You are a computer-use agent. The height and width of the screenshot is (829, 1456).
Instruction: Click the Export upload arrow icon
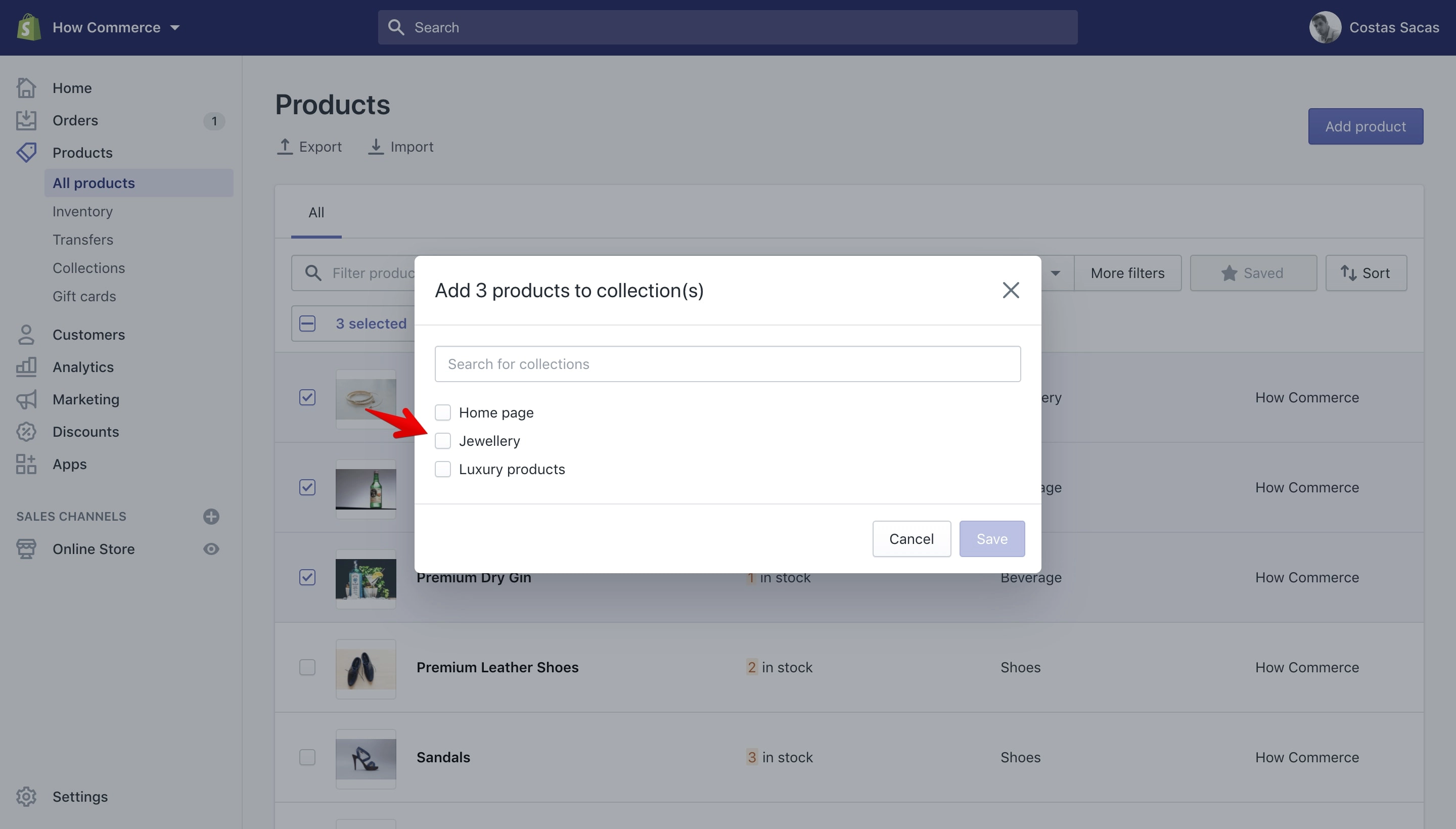tap(285, 146)
